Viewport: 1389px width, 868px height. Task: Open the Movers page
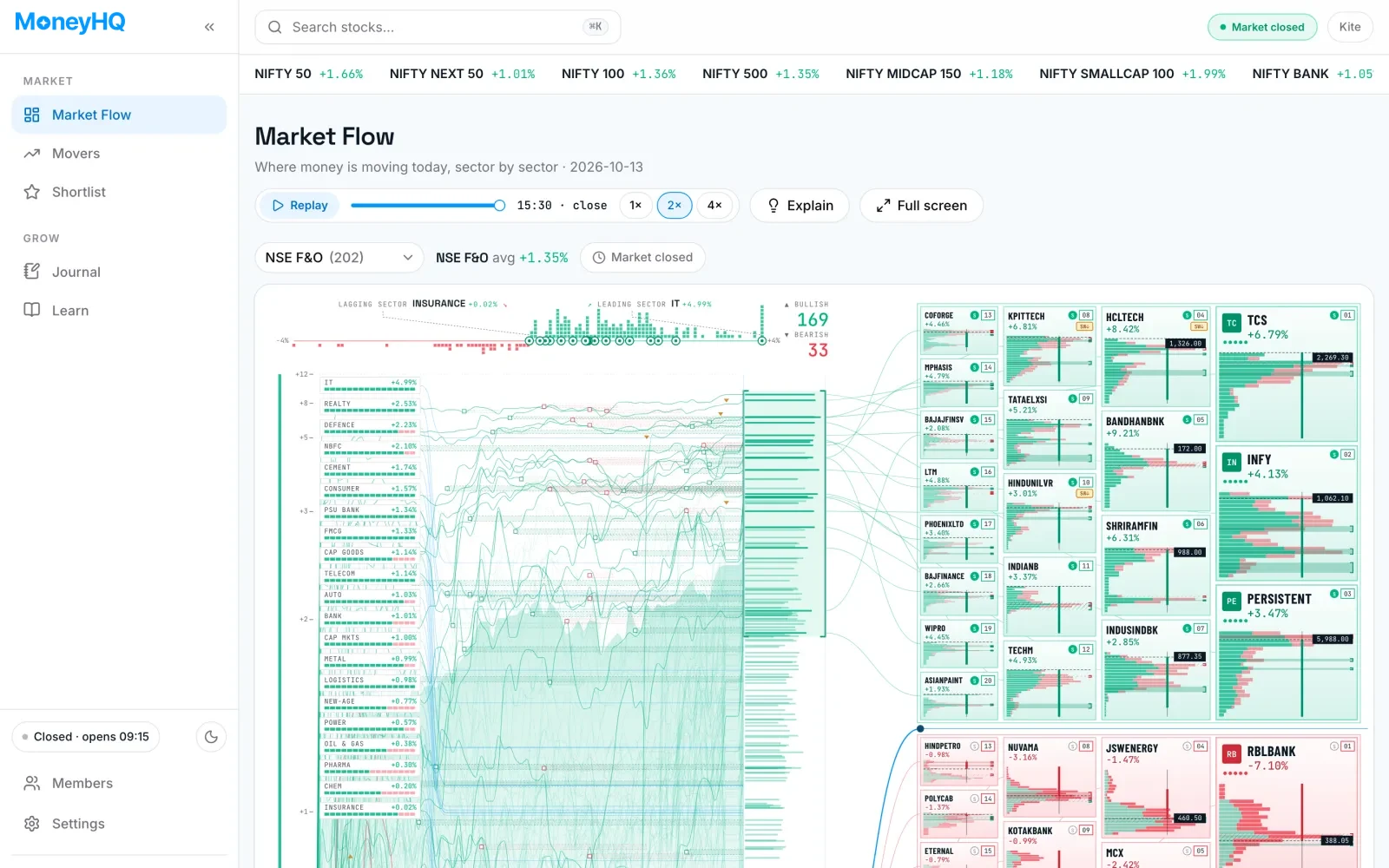(119, 154)
